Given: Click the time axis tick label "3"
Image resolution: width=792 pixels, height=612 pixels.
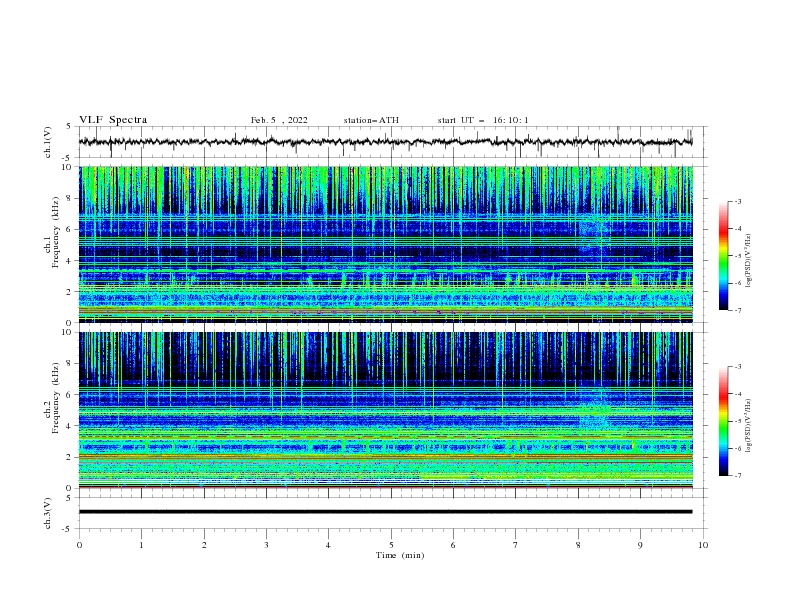Looking at the screenshot, I should pos(266,545).
